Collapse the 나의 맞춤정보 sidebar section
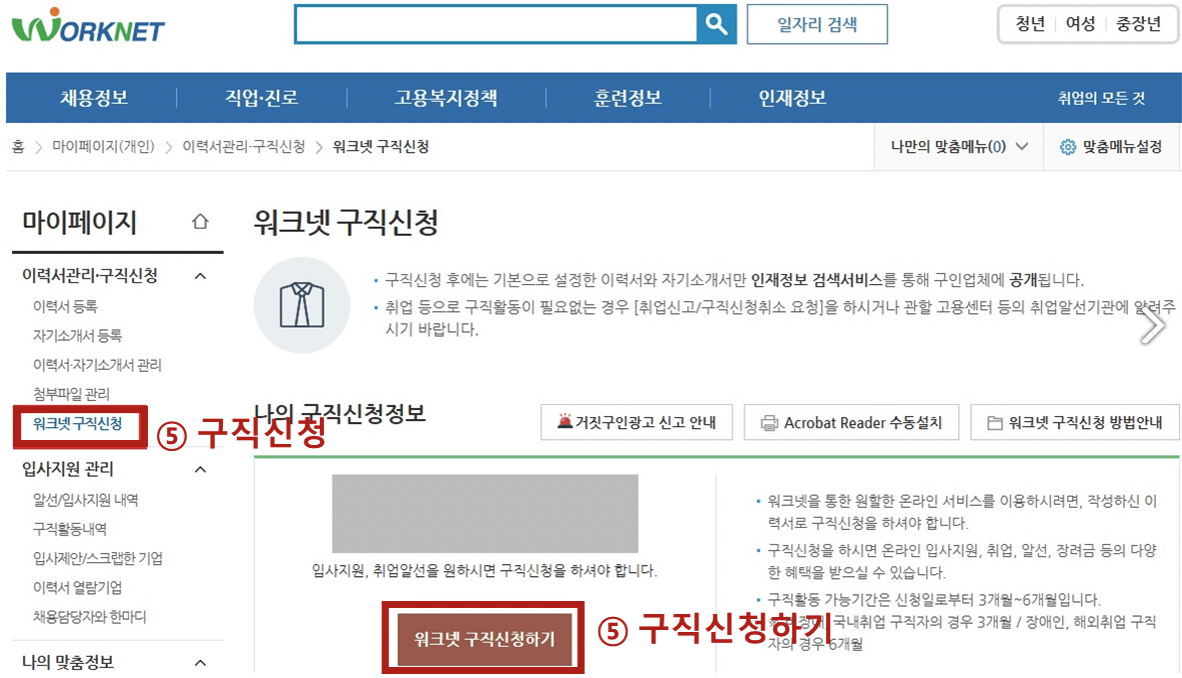The width and height of the screenshot is (1182, 678). [x=201, y=663]
